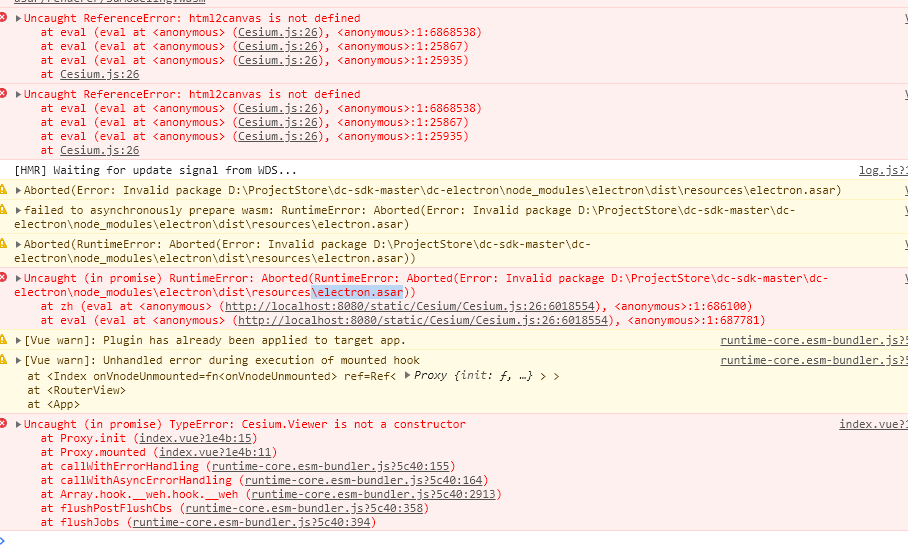Open runtime-core.esm-bundler.js?5c40:394 link at flushJobs
The height and width of the screenshot is (555, 908).
coord(251,522)
